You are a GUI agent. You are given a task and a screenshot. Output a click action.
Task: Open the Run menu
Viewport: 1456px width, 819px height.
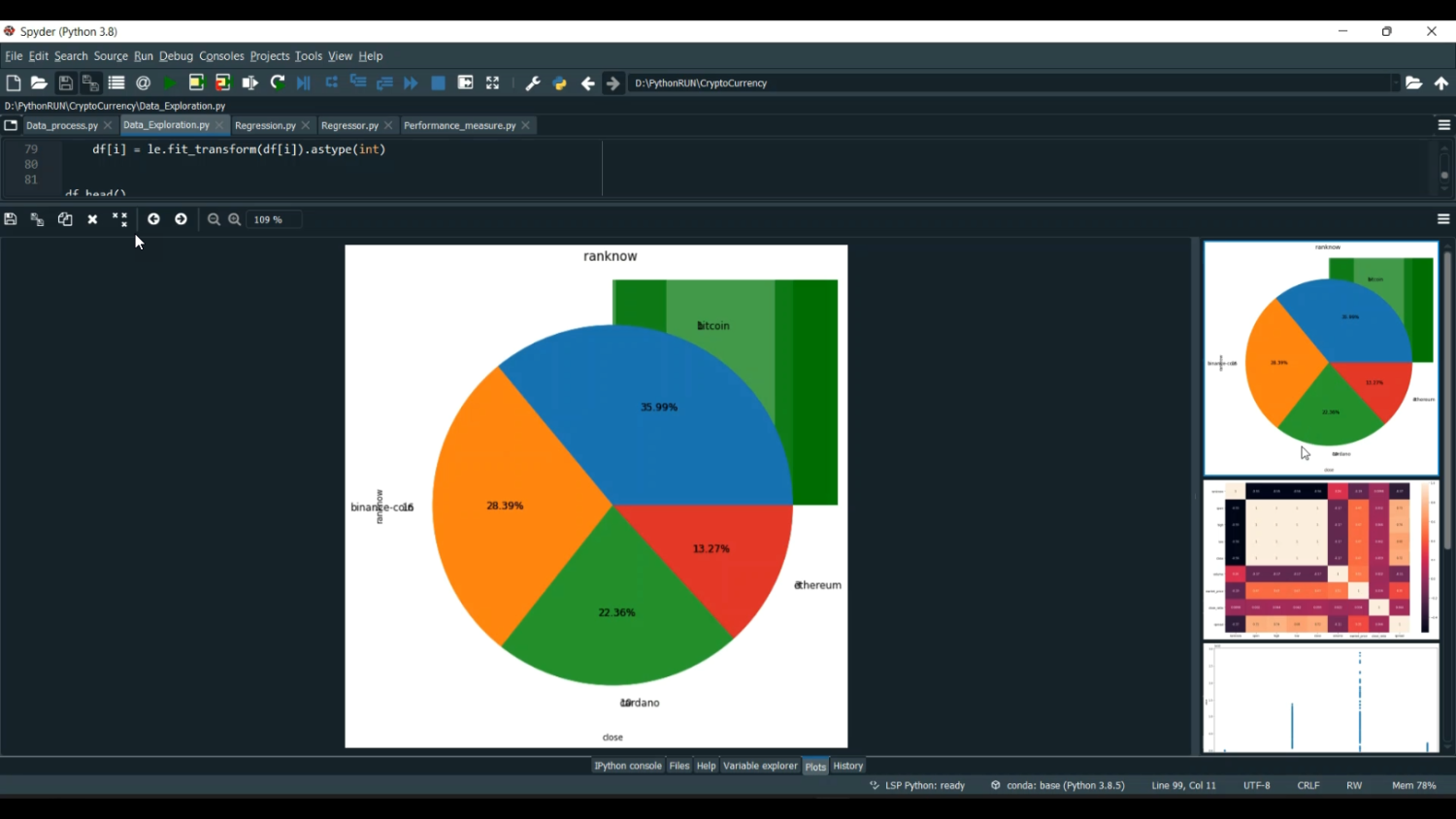coord(144,56)
